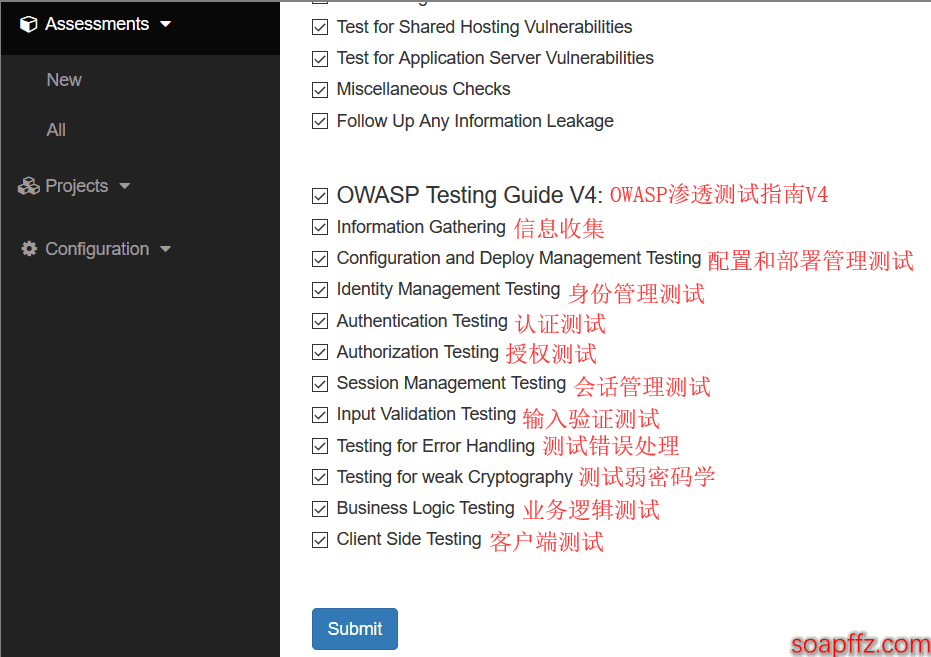The width and height of the screenshot is (931, 657).
Task: Uncheck Test for Application Server Vulnerabilities
Action: (x=320, y=59)
